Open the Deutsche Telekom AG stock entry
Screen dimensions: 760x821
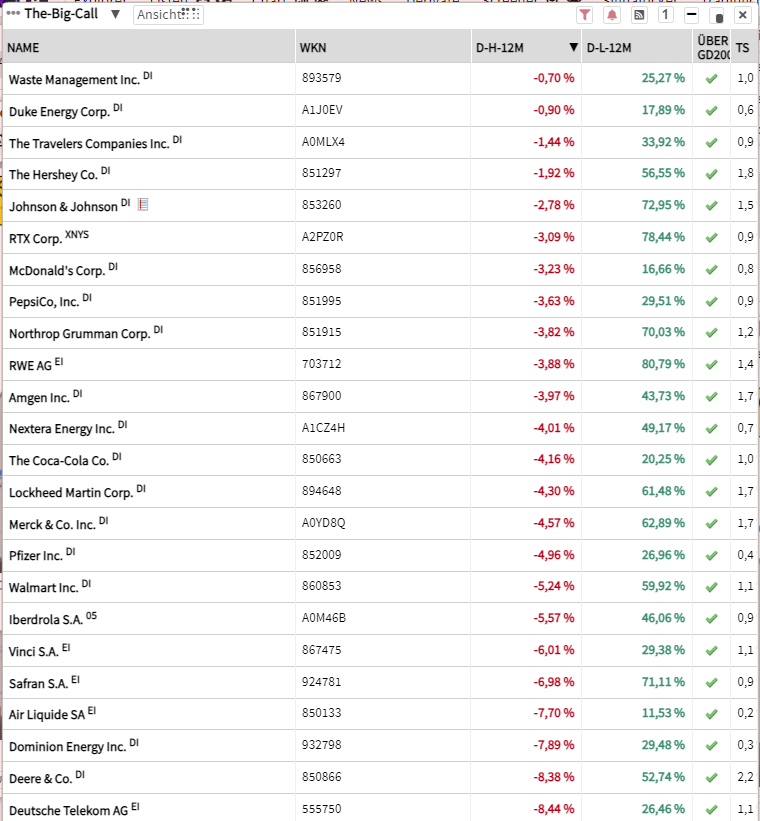pos(68,810)
